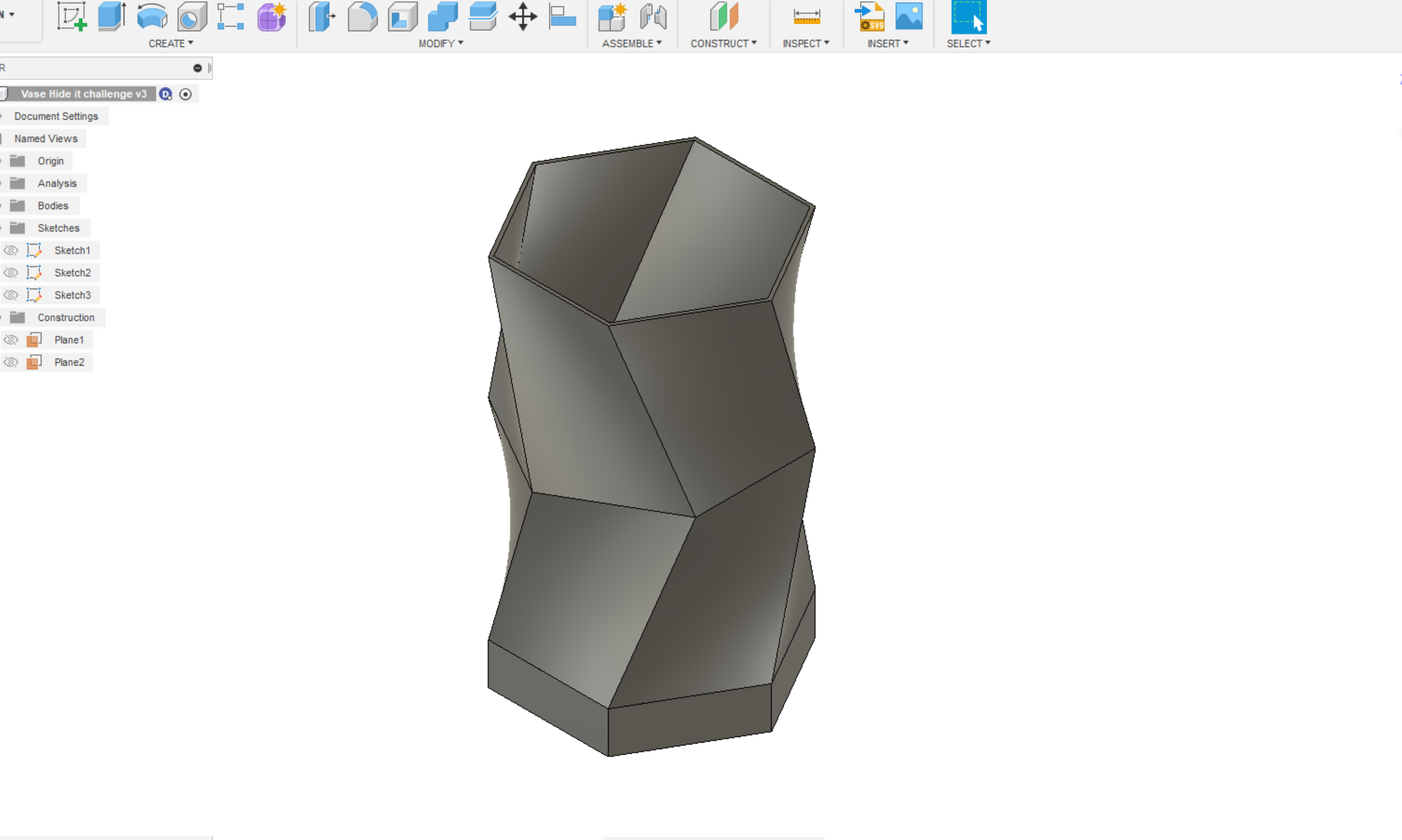Collapse the browser panel with minus button
Viewport: 1402px width, 840px height.
(x=197, y=68)
